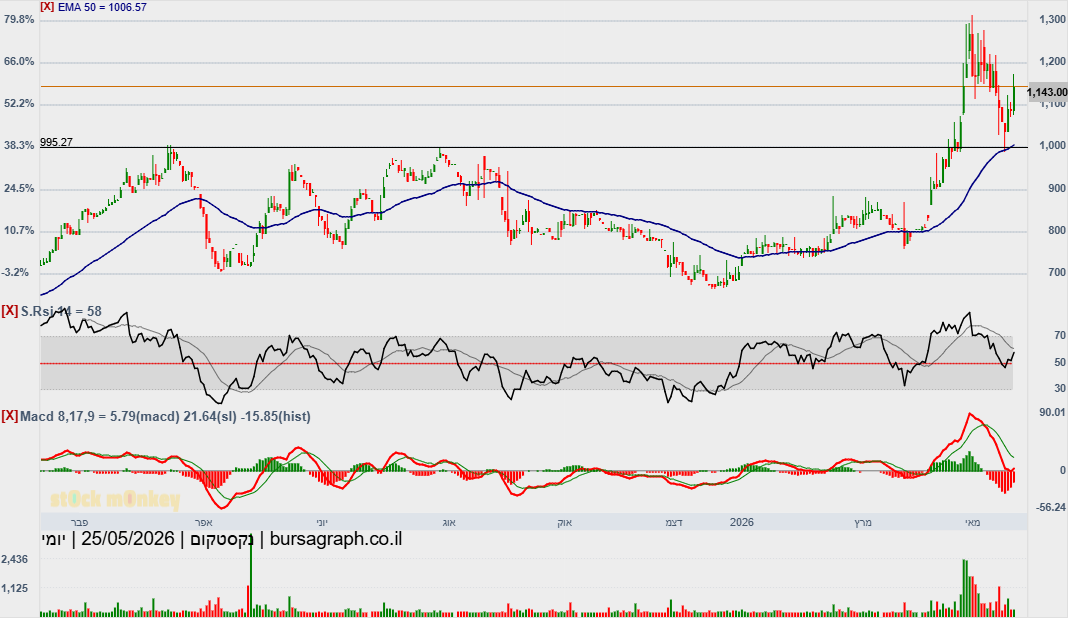Click the bursagraph.co.il site text
The width and height of the screenshot is (1068, 618).
[336, 539]
